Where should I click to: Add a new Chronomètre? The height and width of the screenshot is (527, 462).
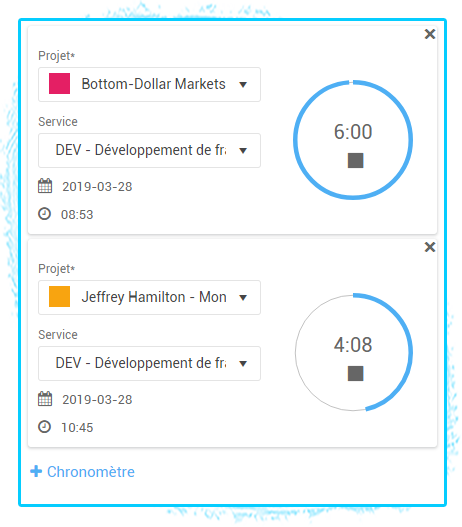pyautogui.click(x=82, y=472)
